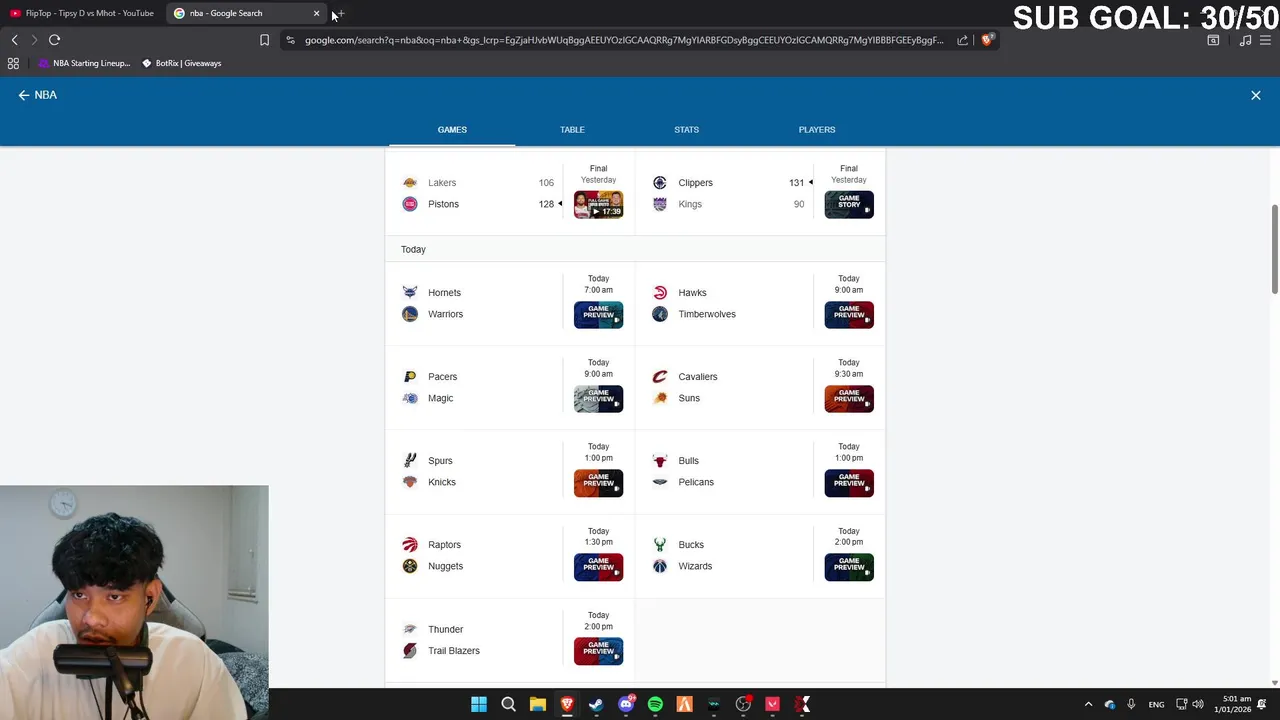Open the PLAYERS tab

[x=817, y=130]
